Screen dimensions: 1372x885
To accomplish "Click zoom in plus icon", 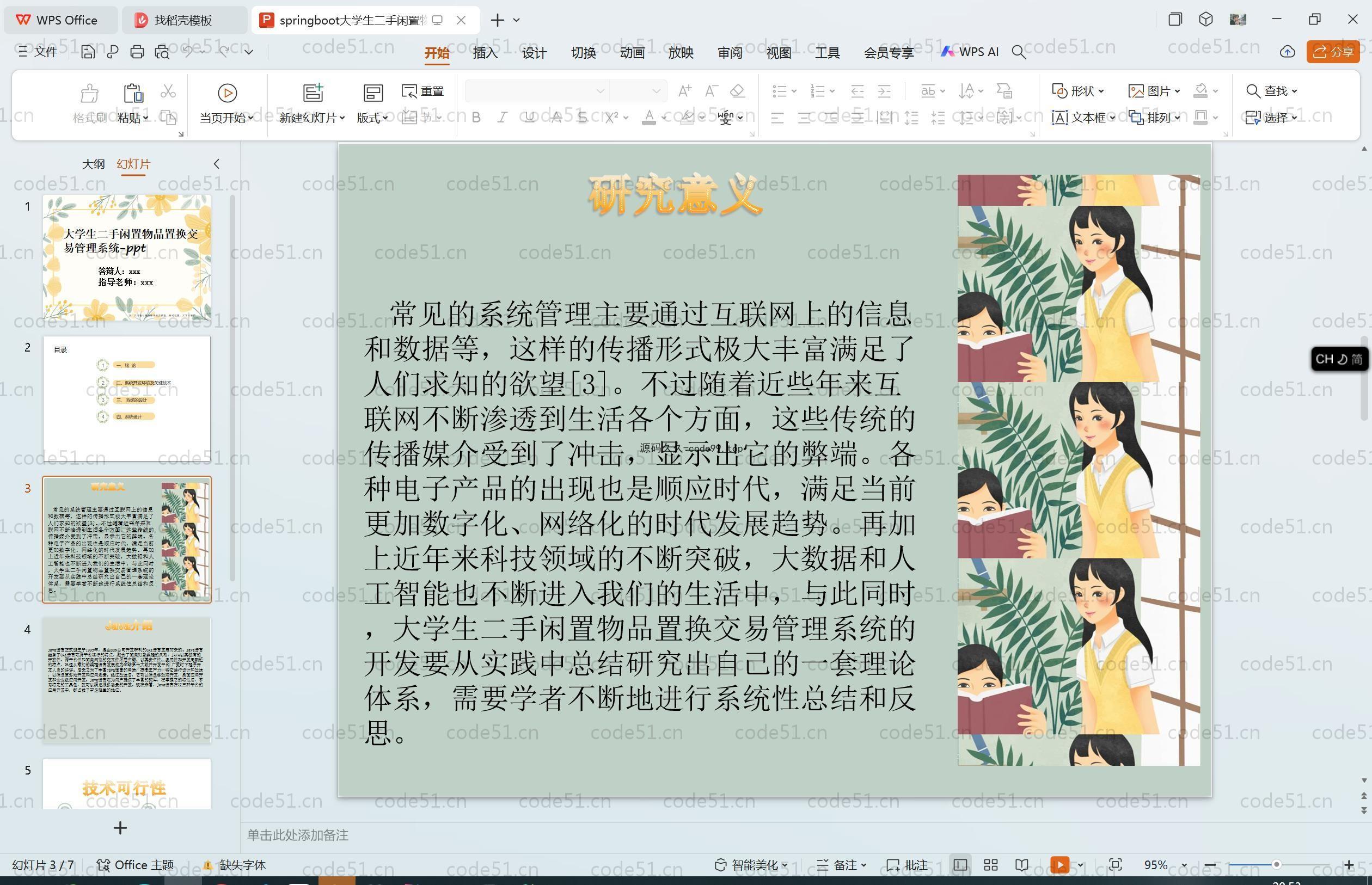I will [x=1349, y=865].
